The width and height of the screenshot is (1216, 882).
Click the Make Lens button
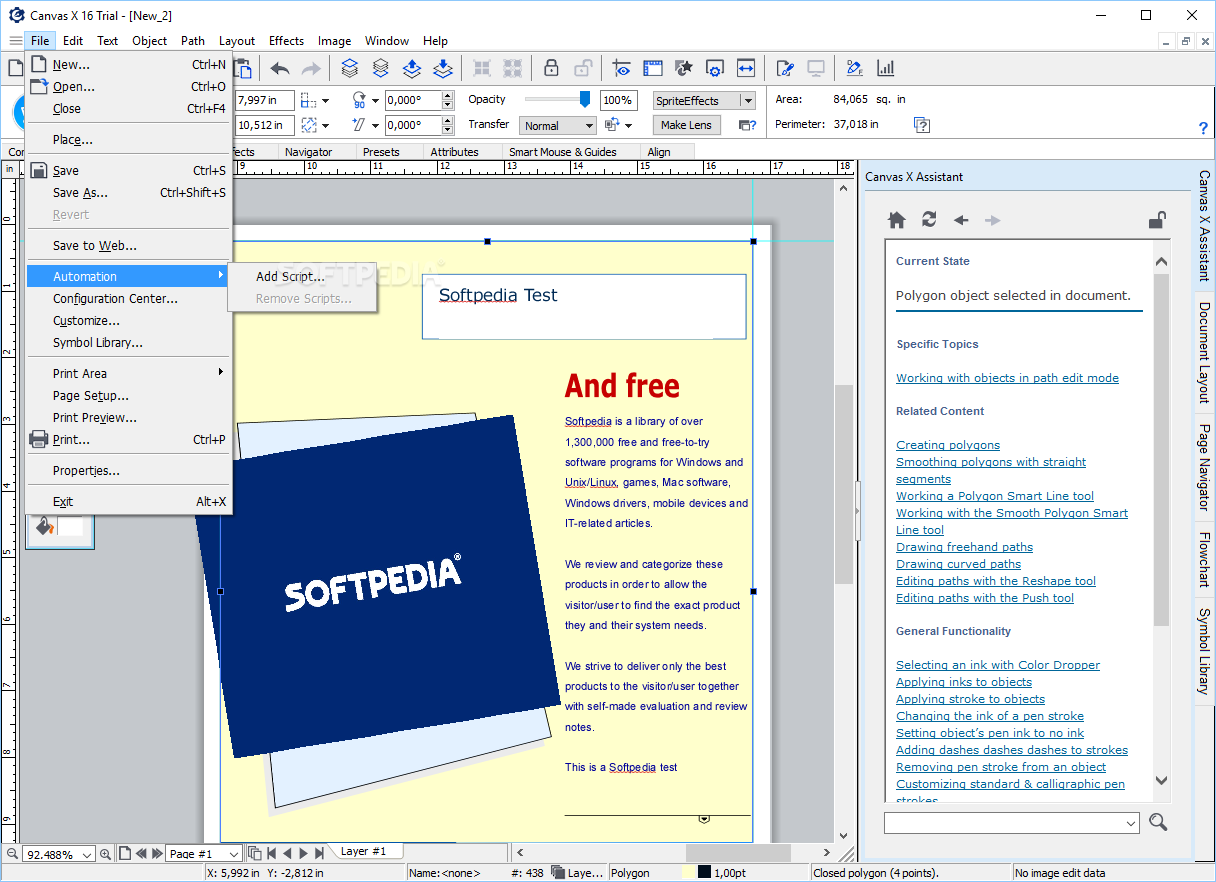point(687,125)
